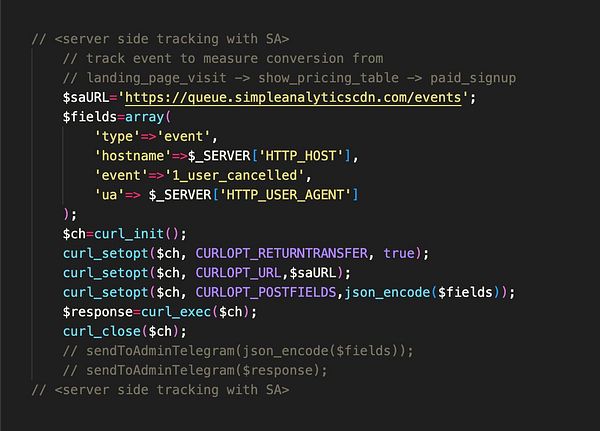Viewport: 600px width, 431px height.
Task: Click the commented sendToAdminTelegram($response) line
Action: [x=195, y=371]
